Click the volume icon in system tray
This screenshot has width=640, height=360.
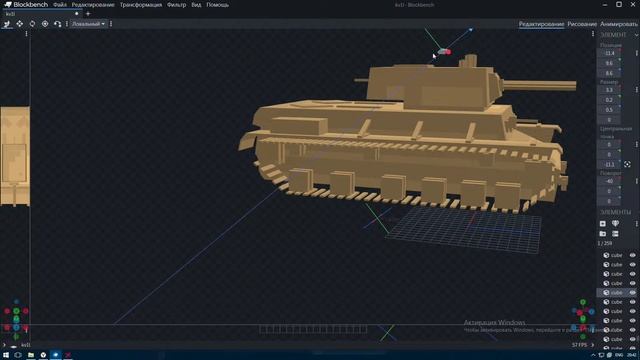(609, 355)
